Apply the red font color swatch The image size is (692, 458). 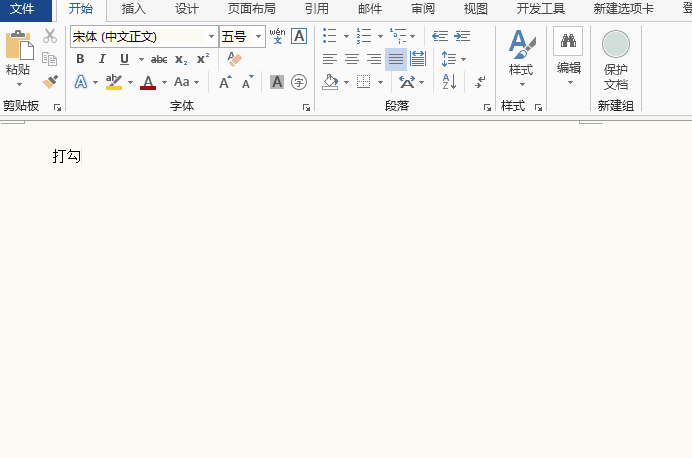[148, 82]
